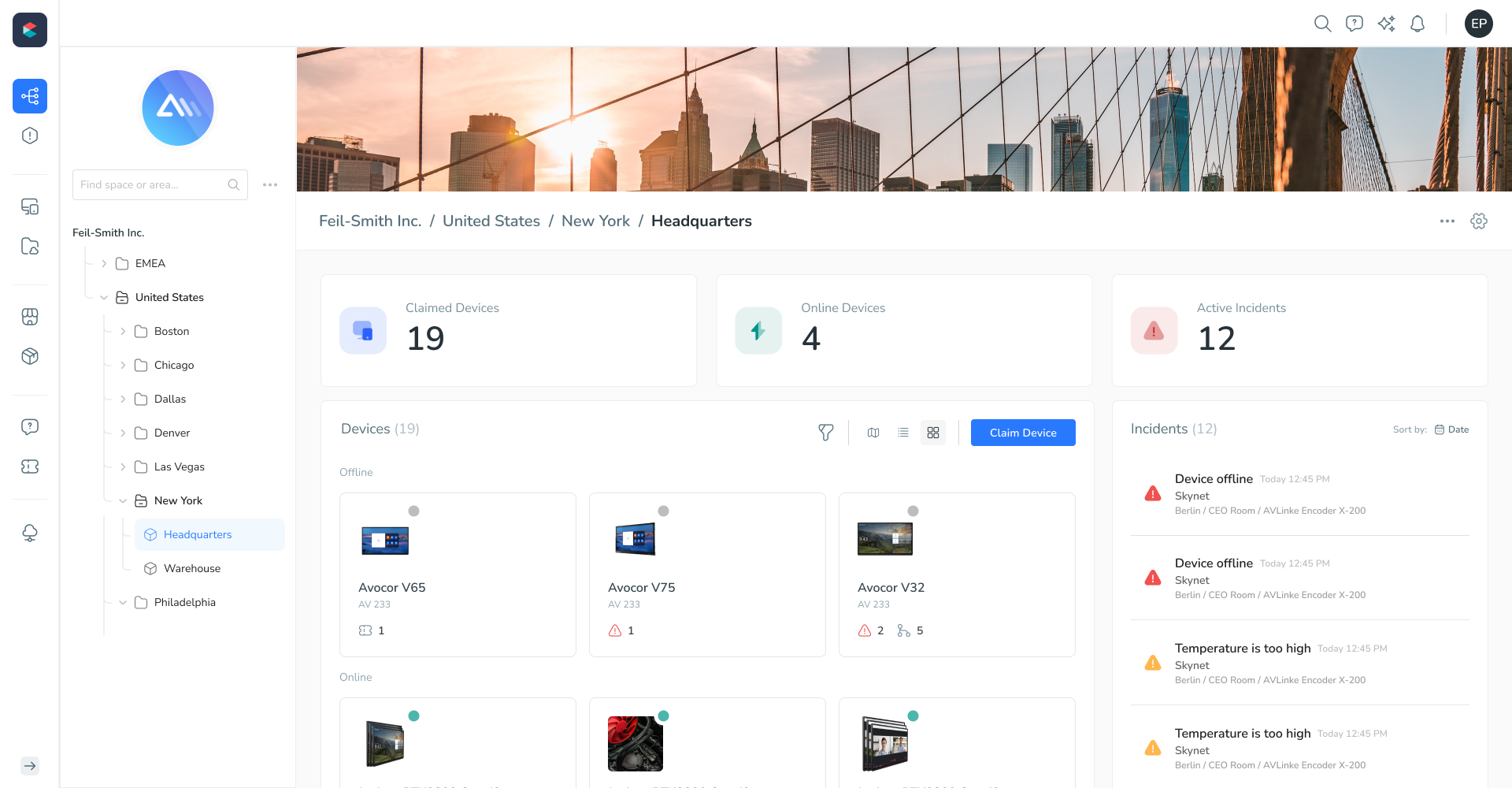Open the store/marketplace sidebar icon
This screenshot has width=1512, height=788.
30,317
